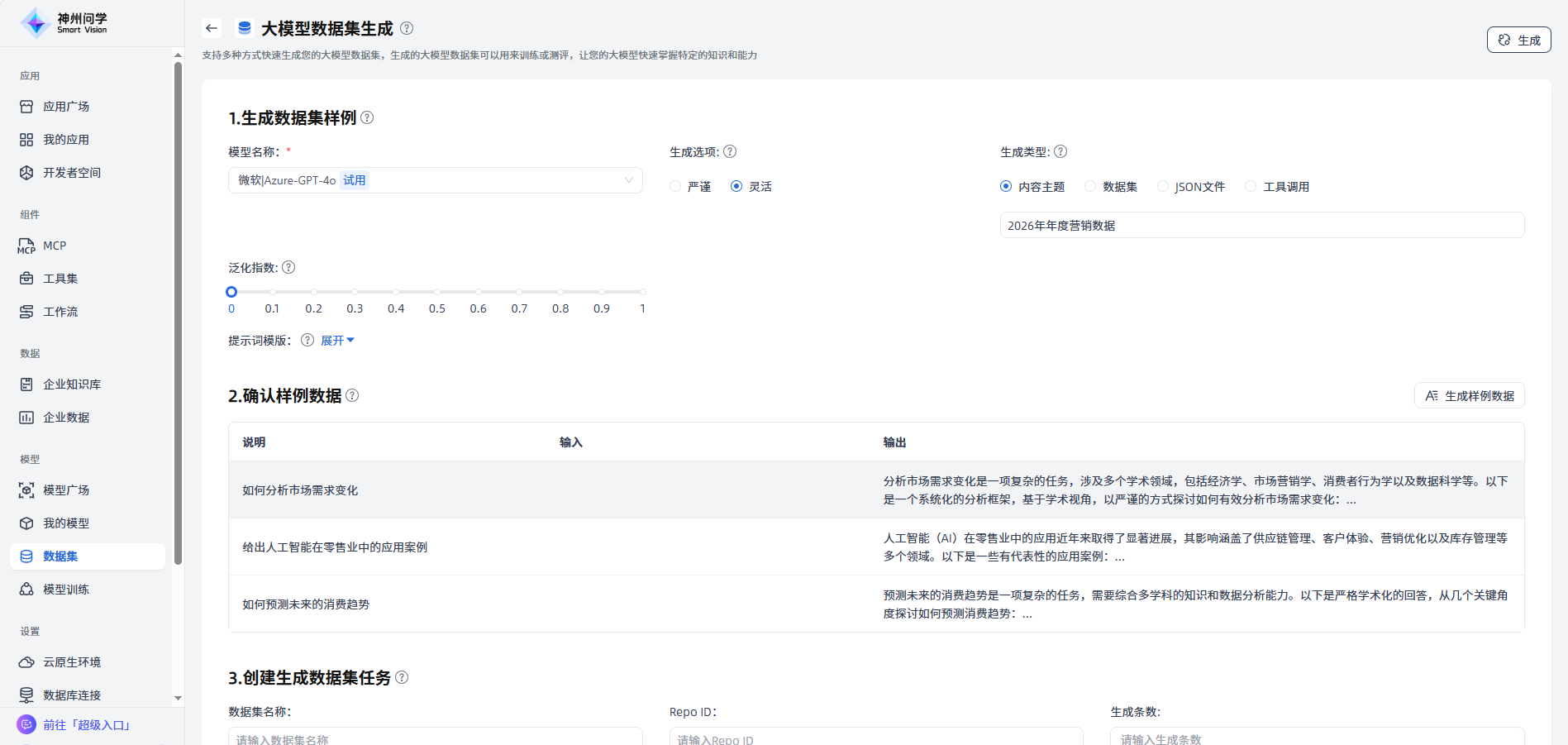
Task: Click the back arrow icon beside the title
Action: tap(212, 28)
